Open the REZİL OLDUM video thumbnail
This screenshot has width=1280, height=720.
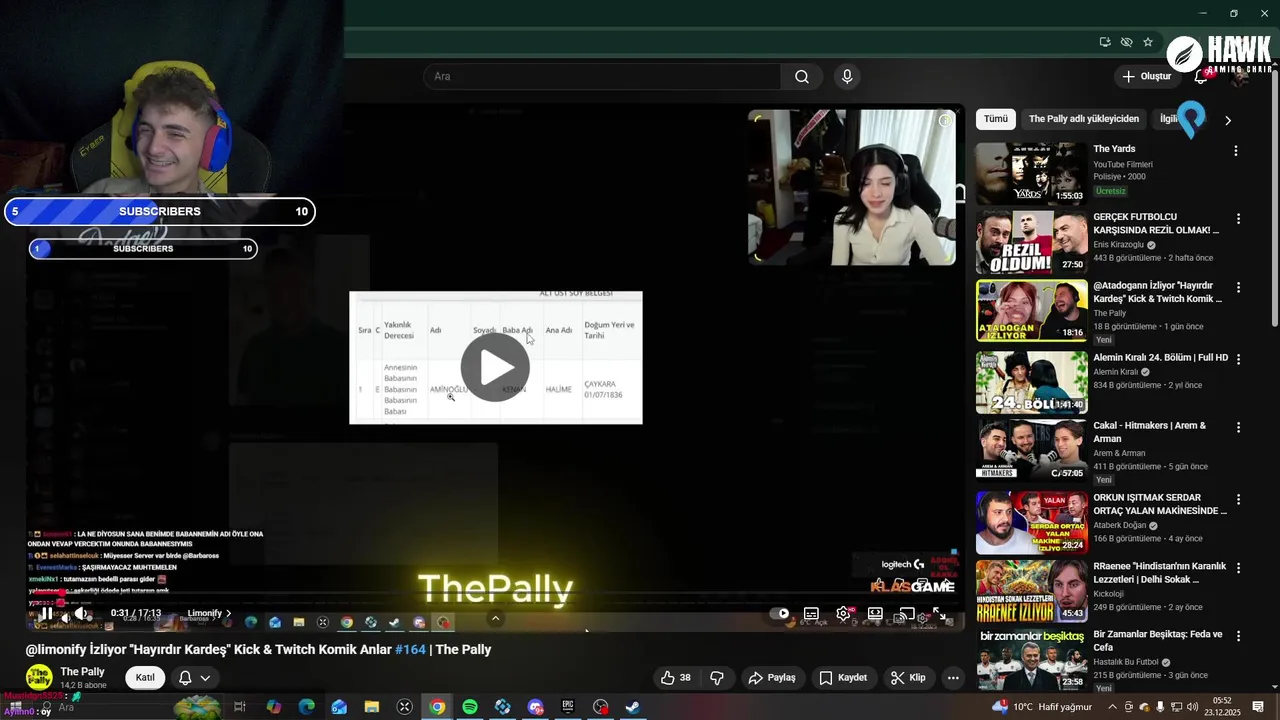1031,242
